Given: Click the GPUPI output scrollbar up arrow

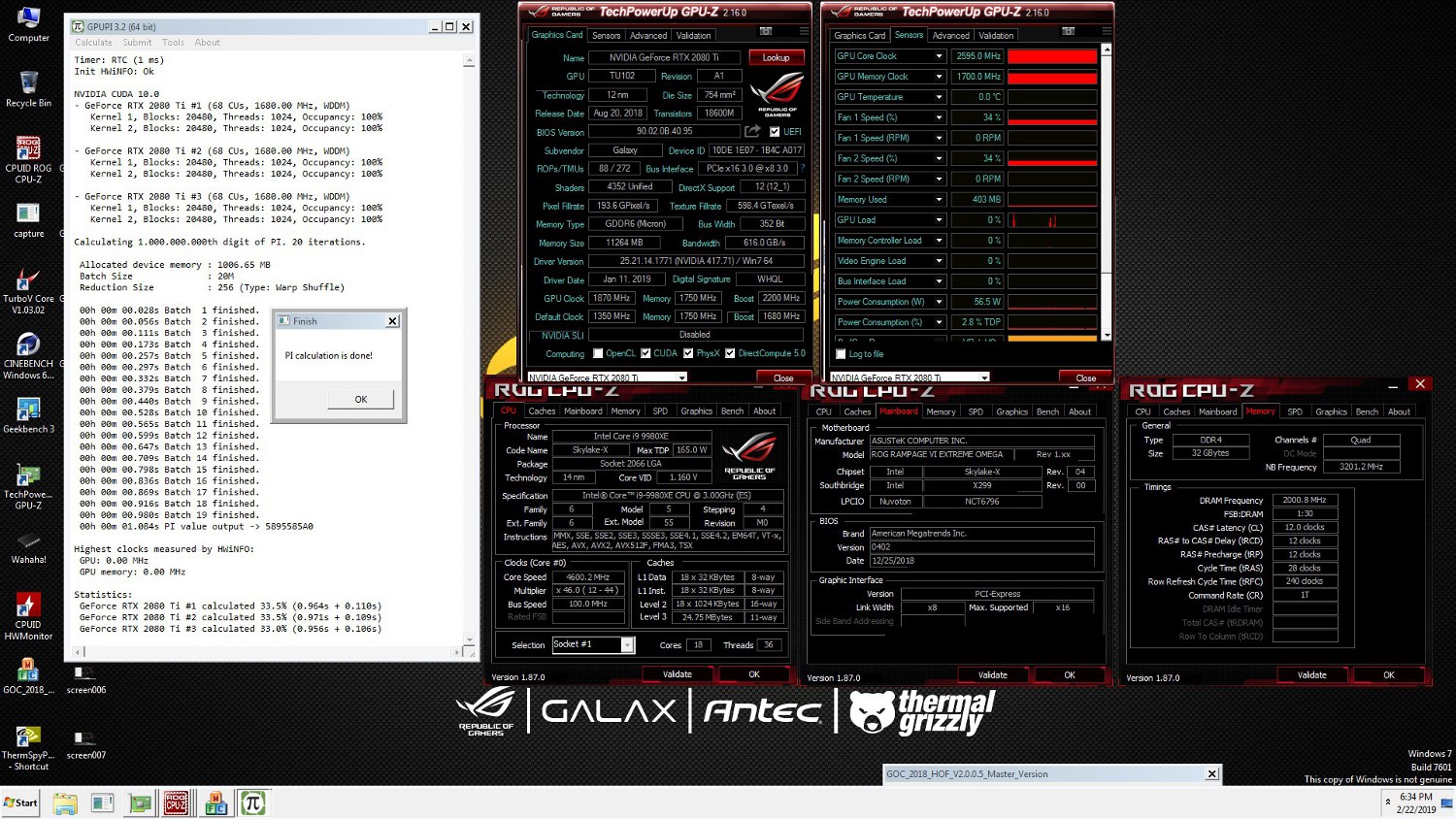Looking at the screenshot, I should click(x=469, y=61).
